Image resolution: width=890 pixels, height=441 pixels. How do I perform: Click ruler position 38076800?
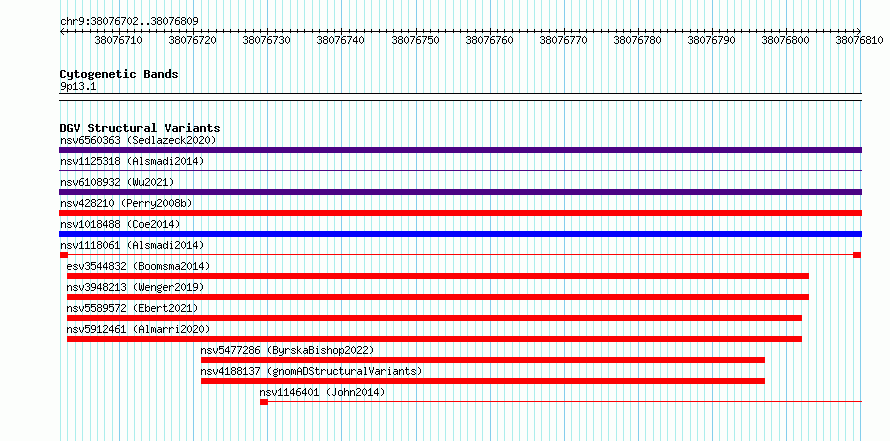tap(786, 41)
